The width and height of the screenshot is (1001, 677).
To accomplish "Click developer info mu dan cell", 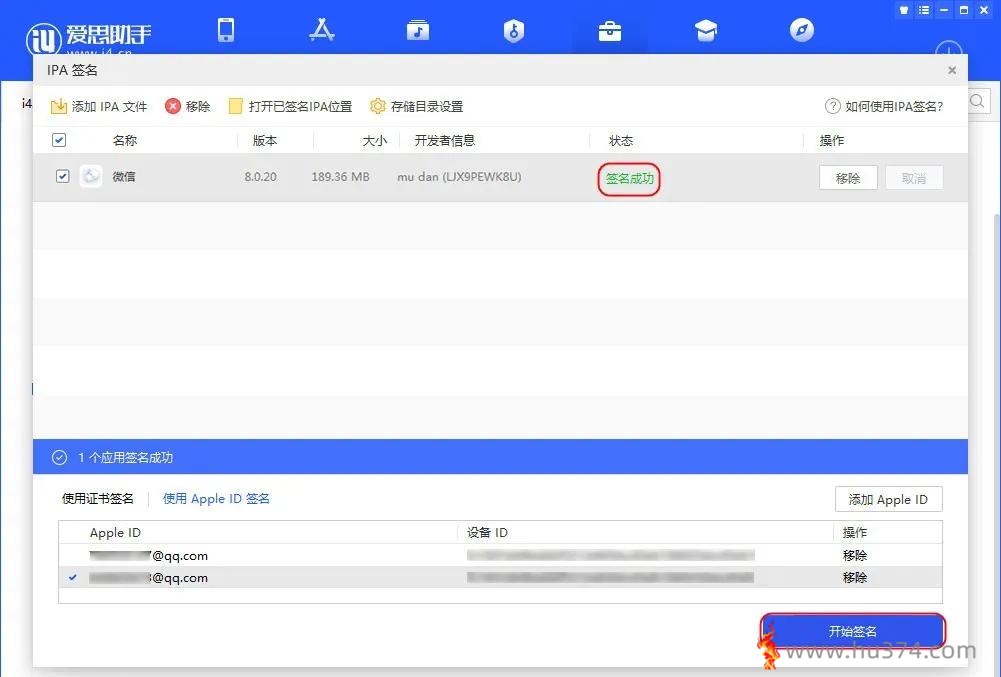I will [459, 177].
